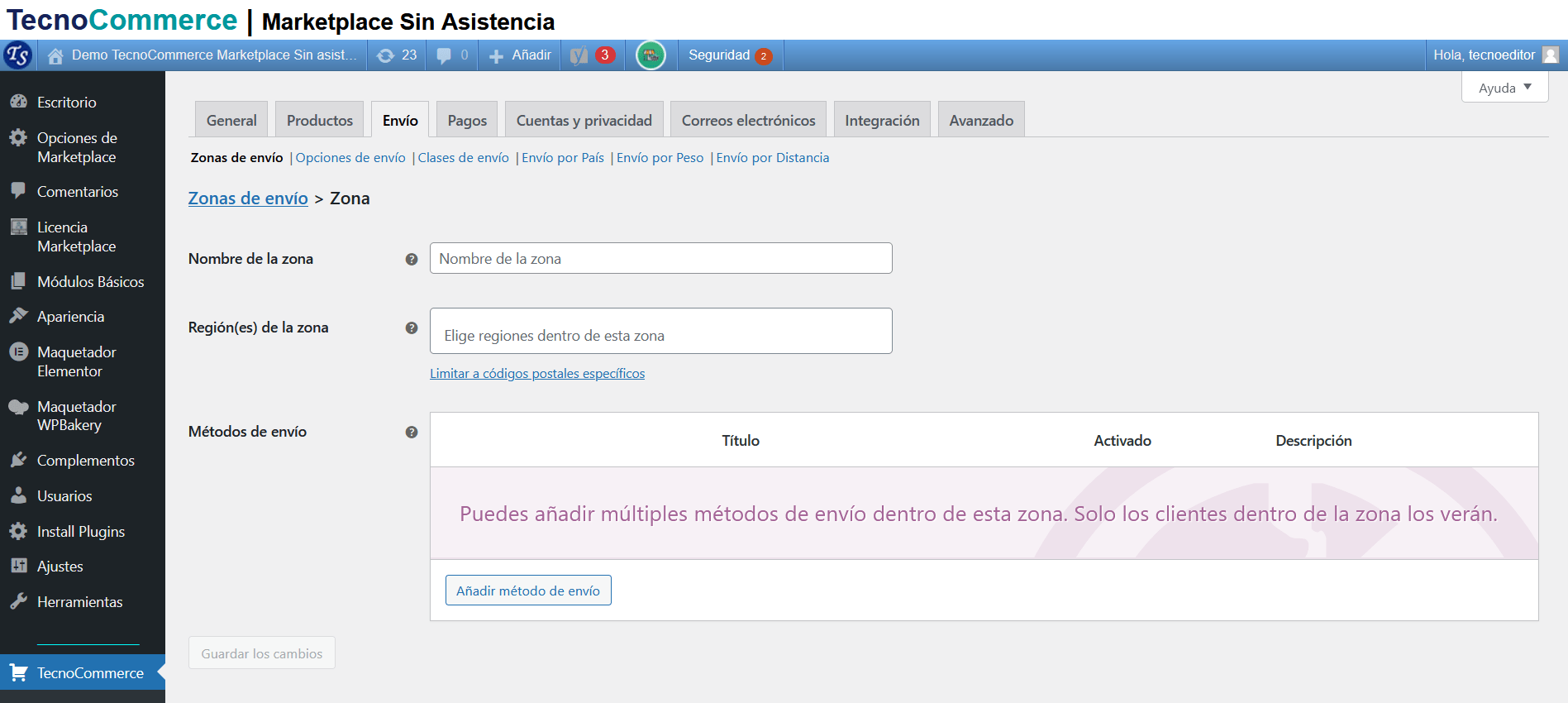Click the Módulos Básicos icon

[18, 281]
